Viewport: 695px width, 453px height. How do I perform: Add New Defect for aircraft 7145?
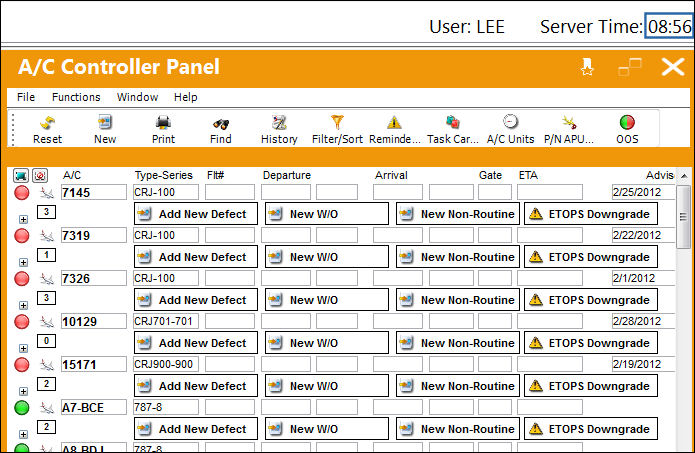coord(195,214)
